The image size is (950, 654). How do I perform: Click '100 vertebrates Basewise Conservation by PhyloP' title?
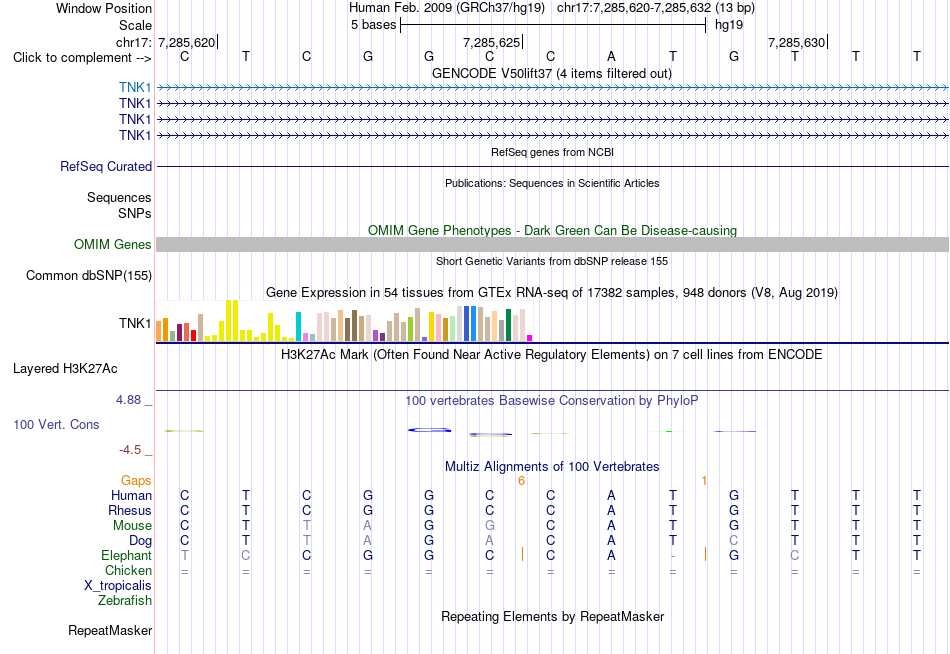(551, 401)
